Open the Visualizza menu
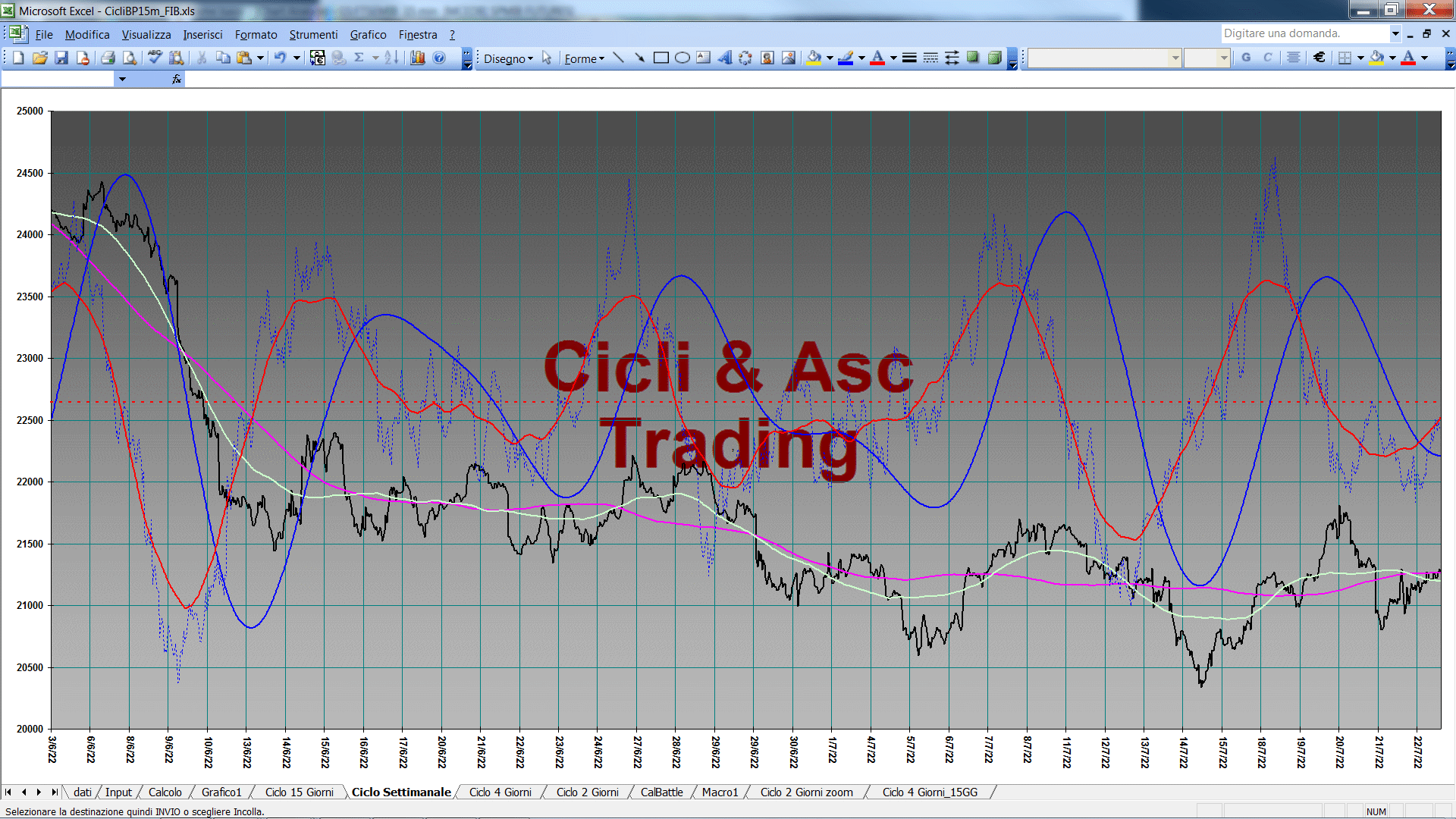This screenshot has width=1456, height=819. pos(146,35)
